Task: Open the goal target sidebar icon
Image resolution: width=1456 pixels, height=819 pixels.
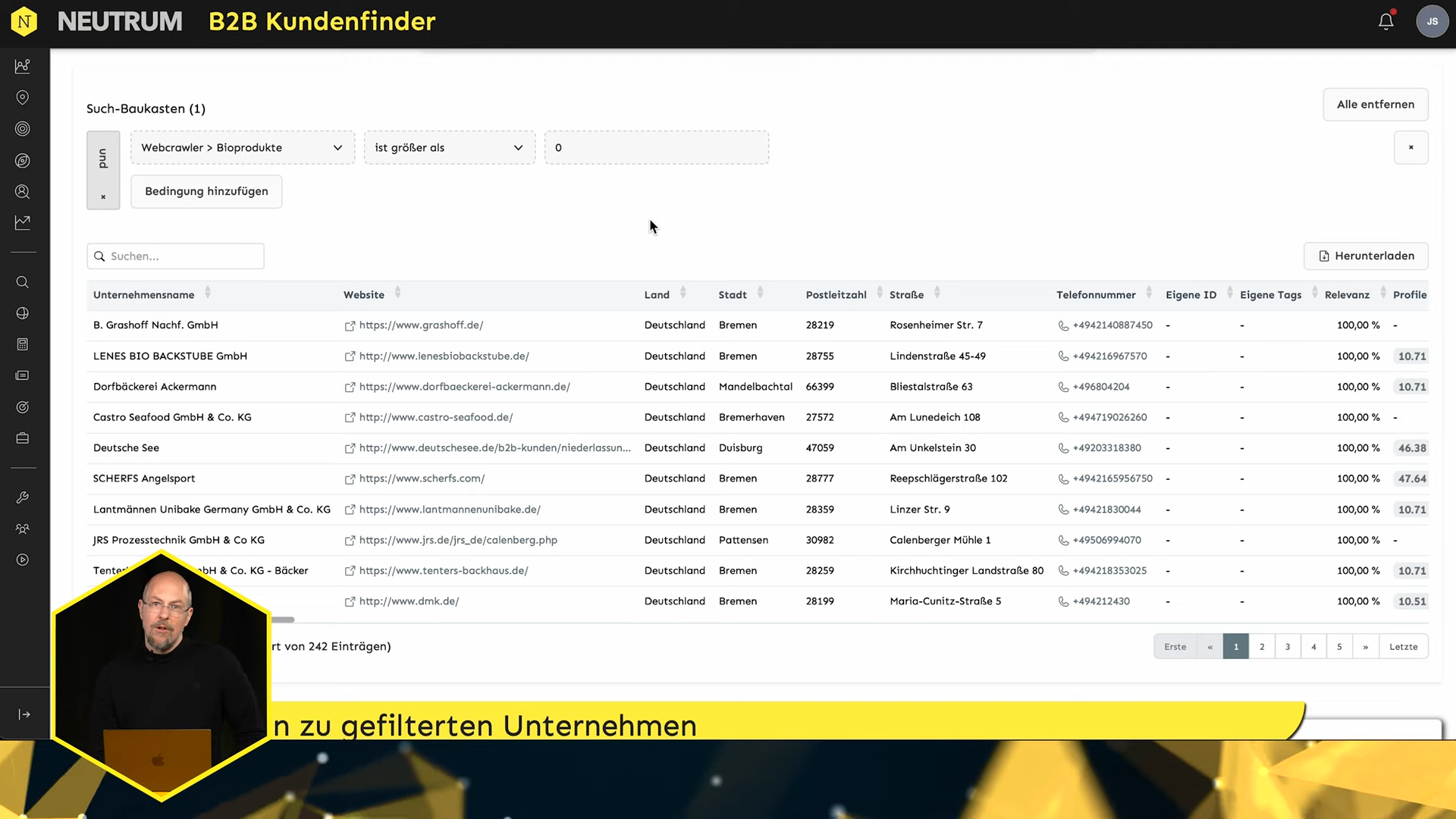Action: [x=23, y=407]
